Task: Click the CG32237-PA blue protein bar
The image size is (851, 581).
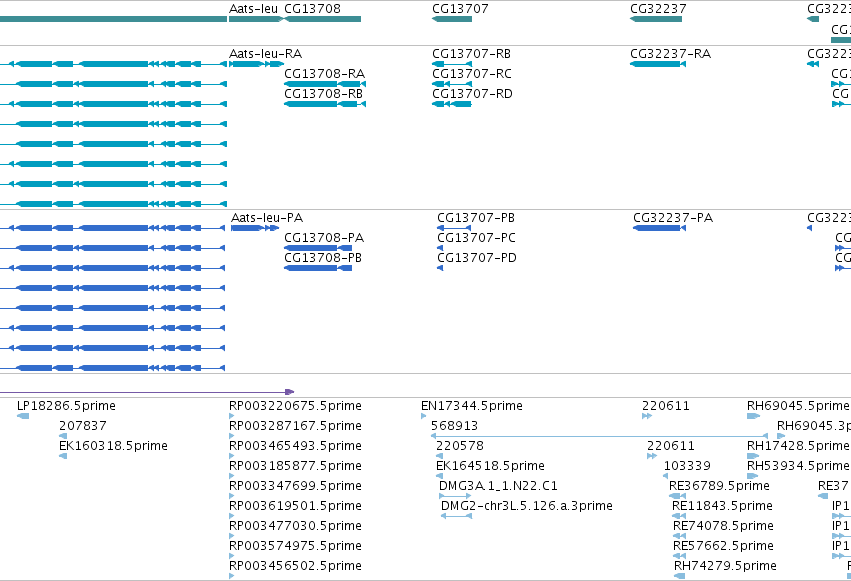Action: click(659, 228)
